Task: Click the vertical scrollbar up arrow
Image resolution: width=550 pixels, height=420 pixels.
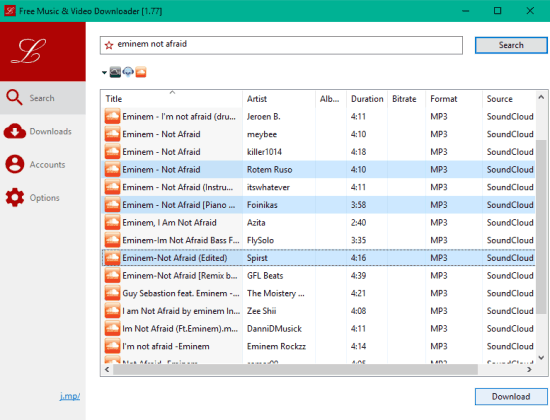Action: point(541,97)
